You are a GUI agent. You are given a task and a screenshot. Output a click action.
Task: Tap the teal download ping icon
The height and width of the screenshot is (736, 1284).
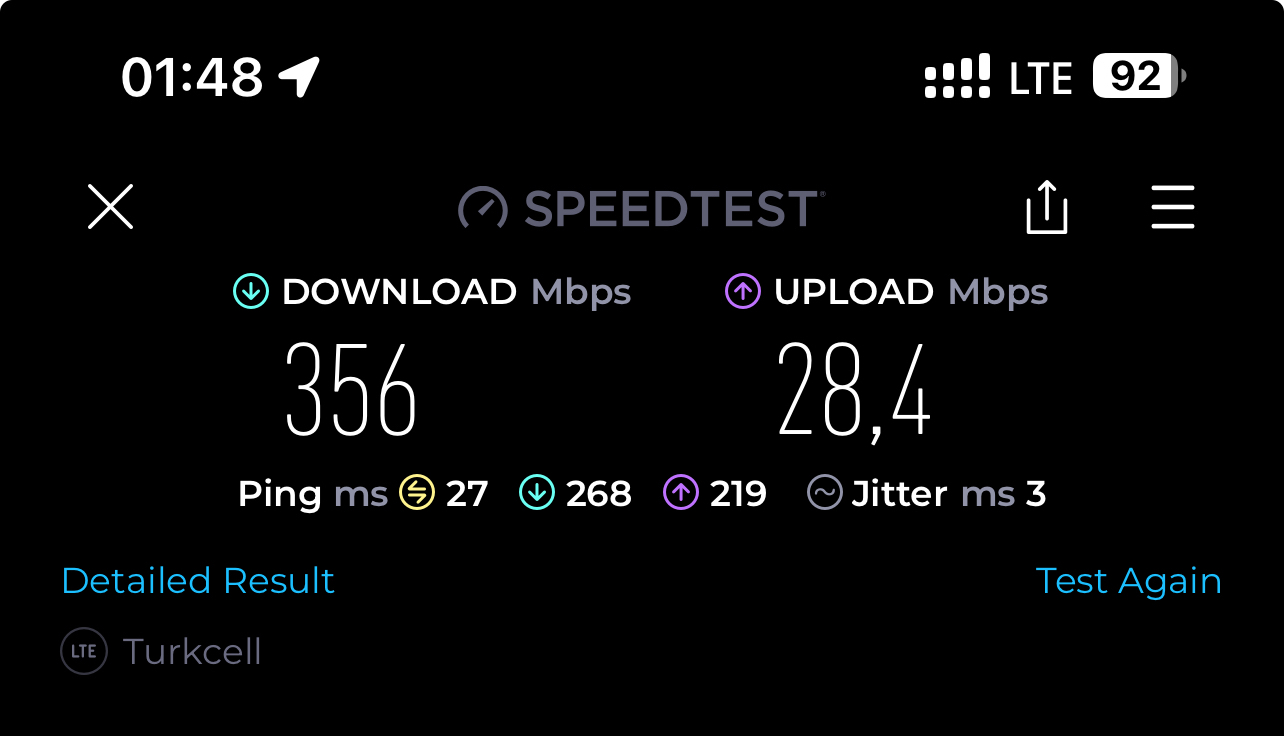537,493
